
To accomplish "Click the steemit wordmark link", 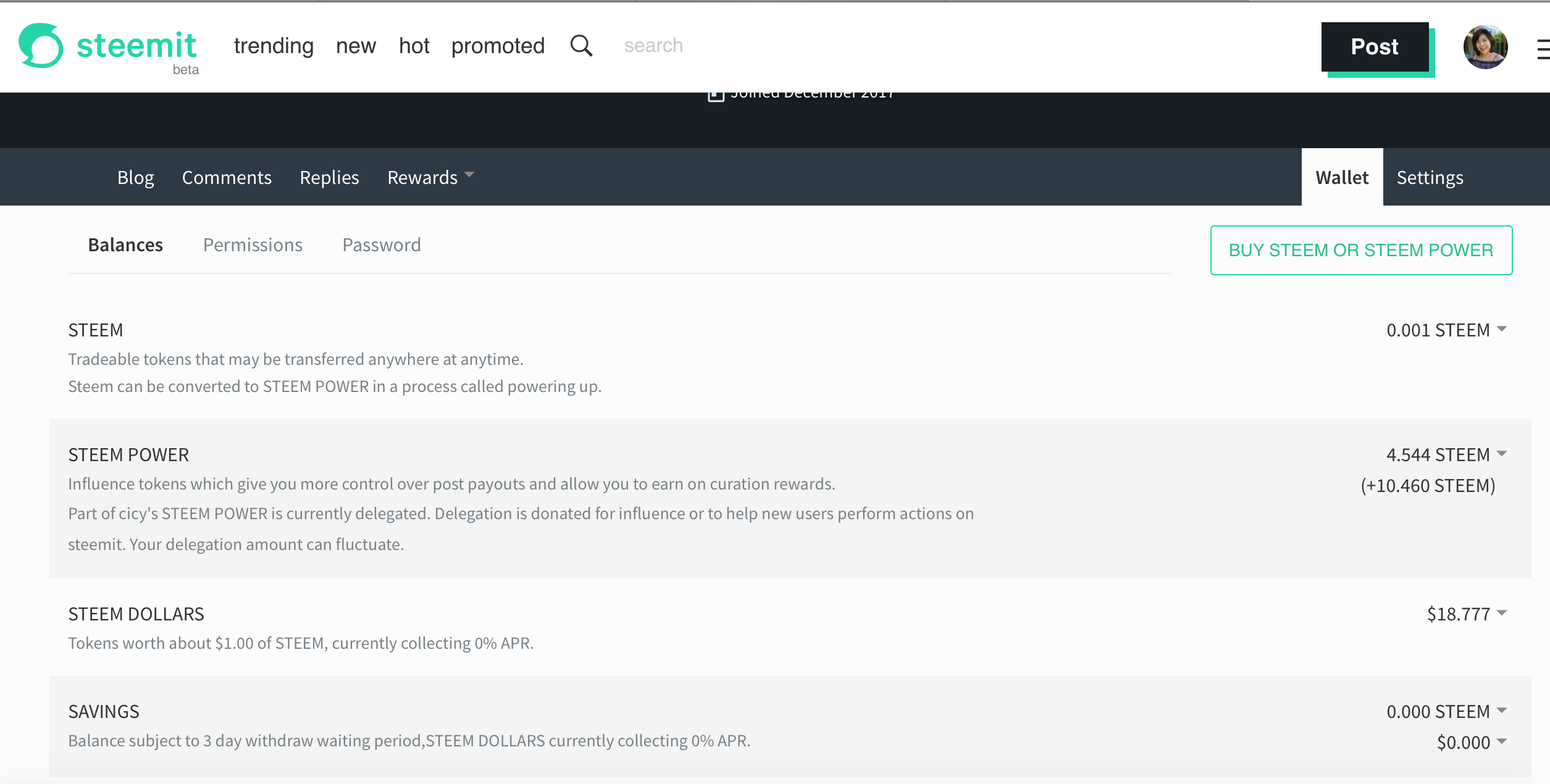I will pyautogui.click(x=136, y=46).
